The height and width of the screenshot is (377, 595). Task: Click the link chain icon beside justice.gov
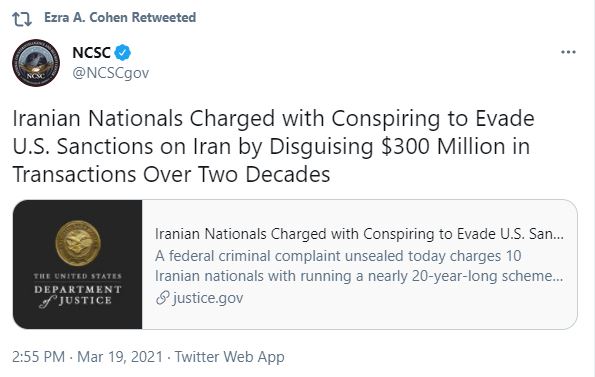(x=162, y=298)
